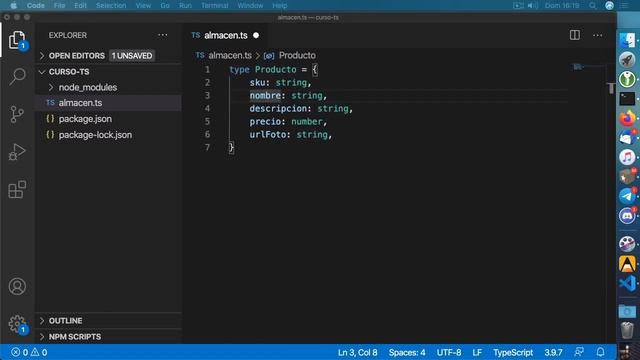
Task: Select almacen.ts in file explorer
Action: coord(108,103)
